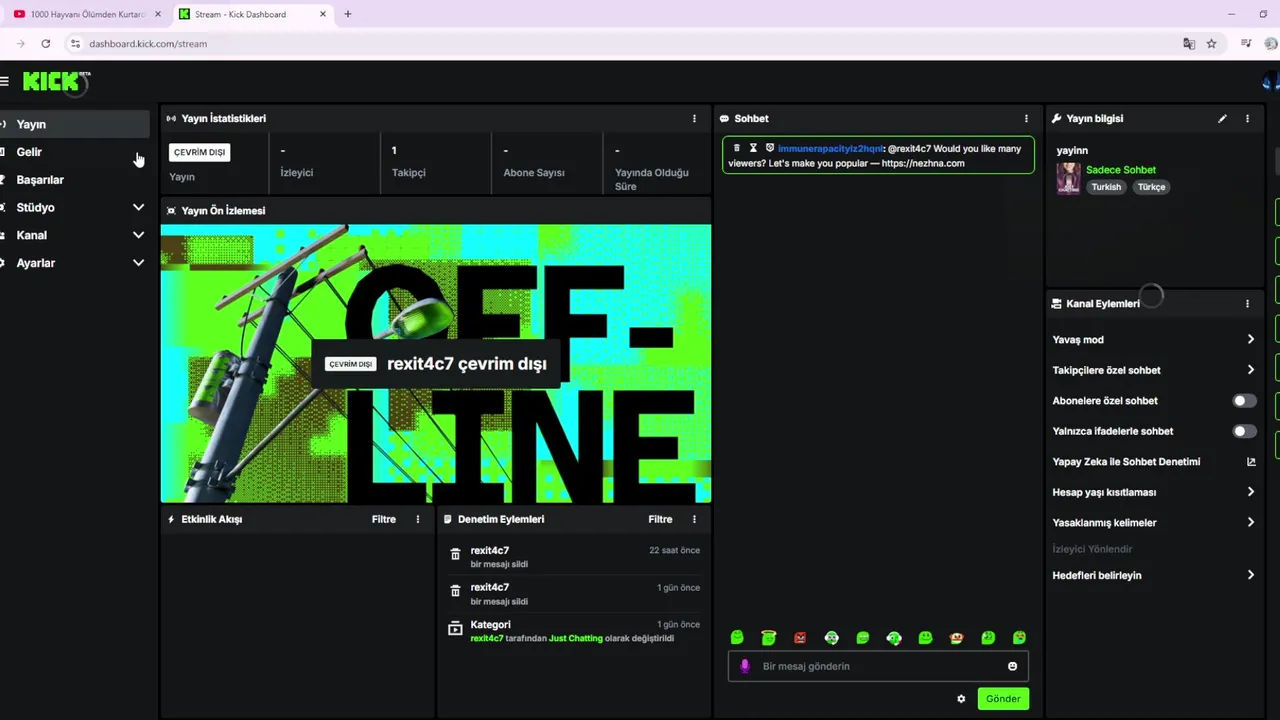
Task: Click Chrome translate page icon
Action: [x=1188, y=44]
